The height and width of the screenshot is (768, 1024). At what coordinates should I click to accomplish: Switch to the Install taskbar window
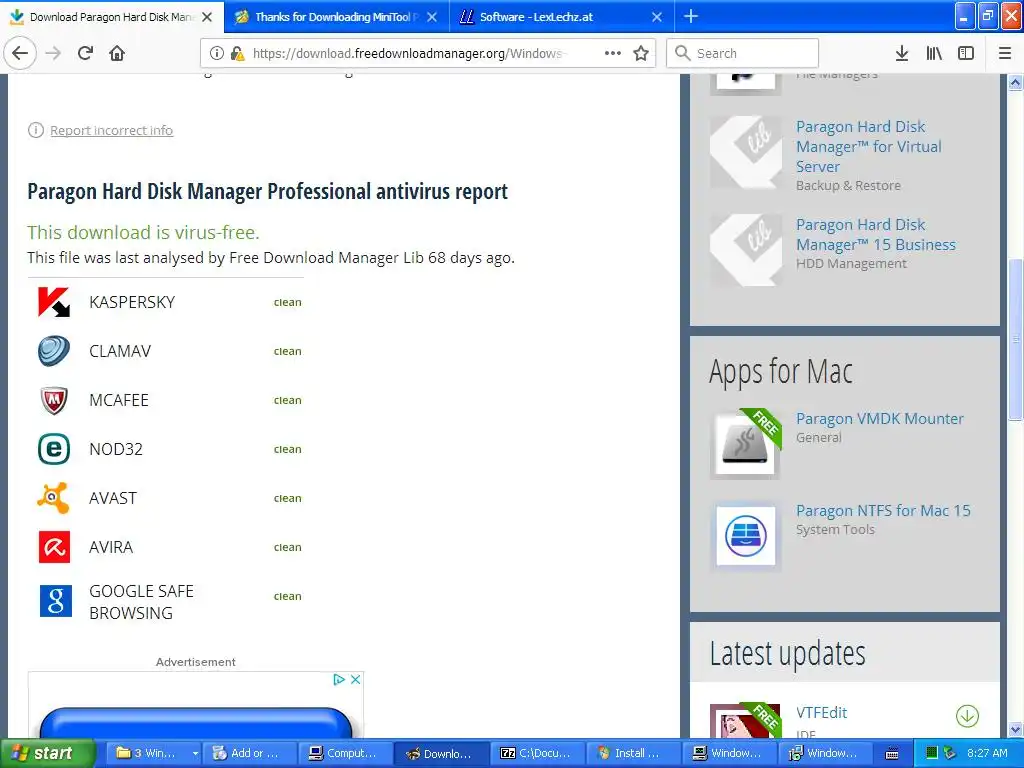pos(633,753)
